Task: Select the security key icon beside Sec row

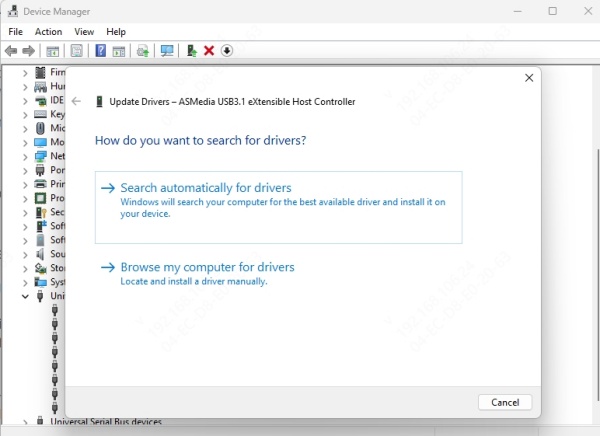Action: pos(41,212)
